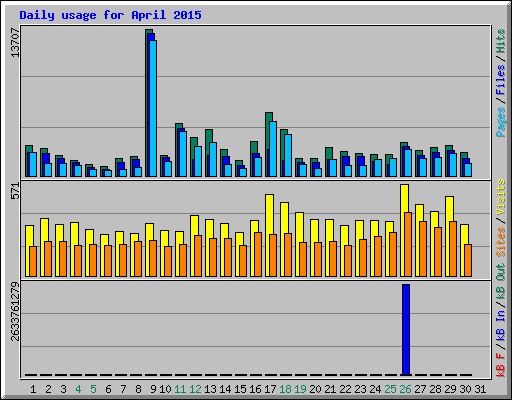Click the 'kB F' legend label
512x400 pixels.
500,365
